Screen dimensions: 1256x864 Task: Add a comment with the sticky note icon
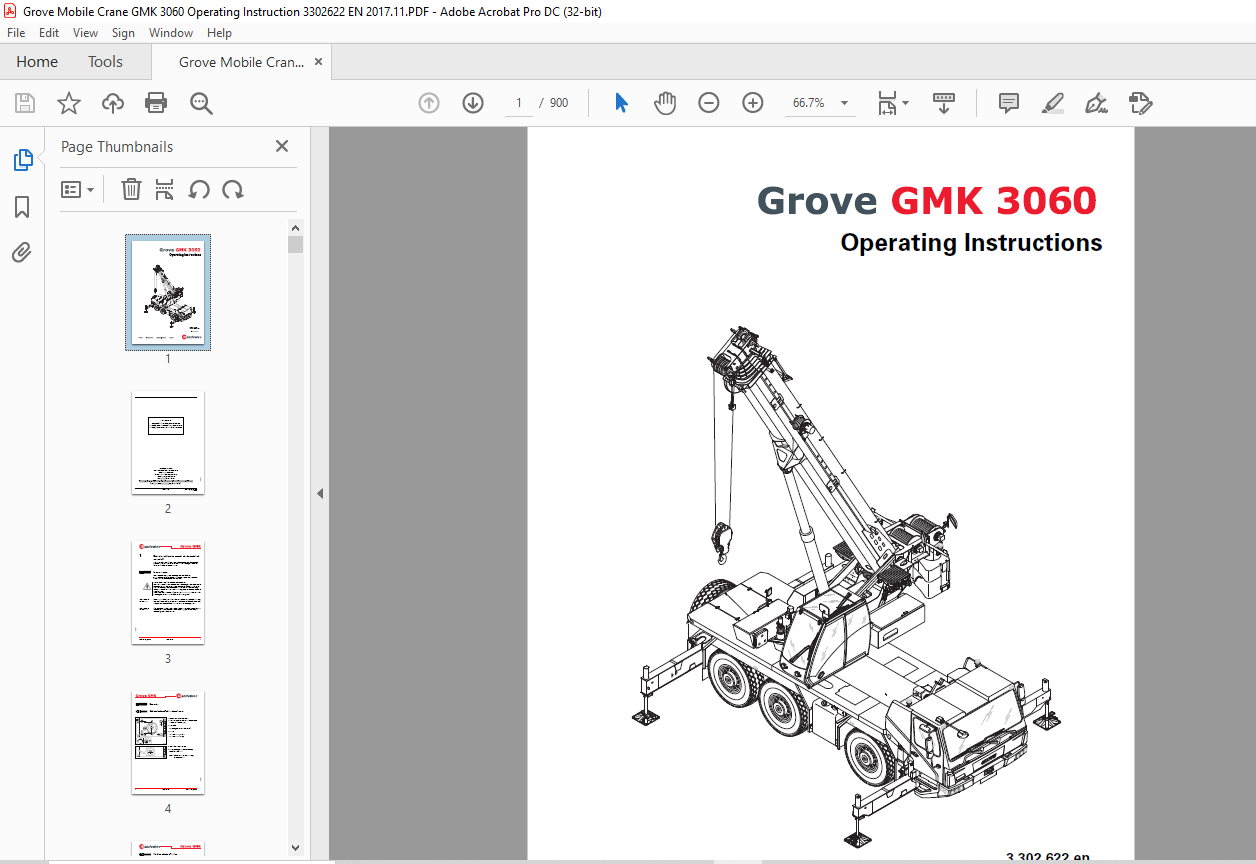(1009, 103)
